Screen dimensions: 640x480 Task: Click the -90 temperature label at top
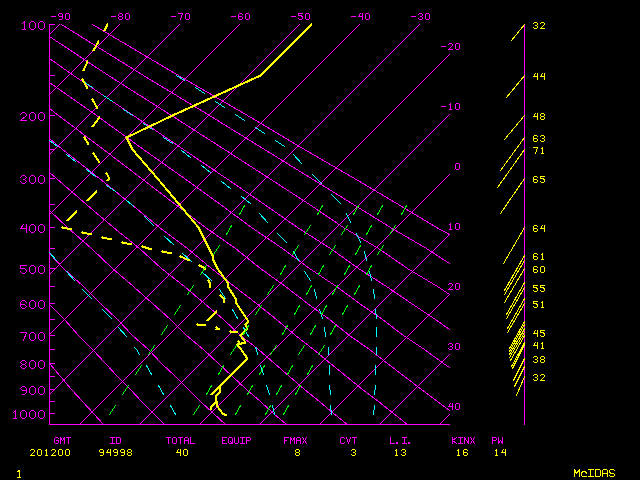coord(61,17)
